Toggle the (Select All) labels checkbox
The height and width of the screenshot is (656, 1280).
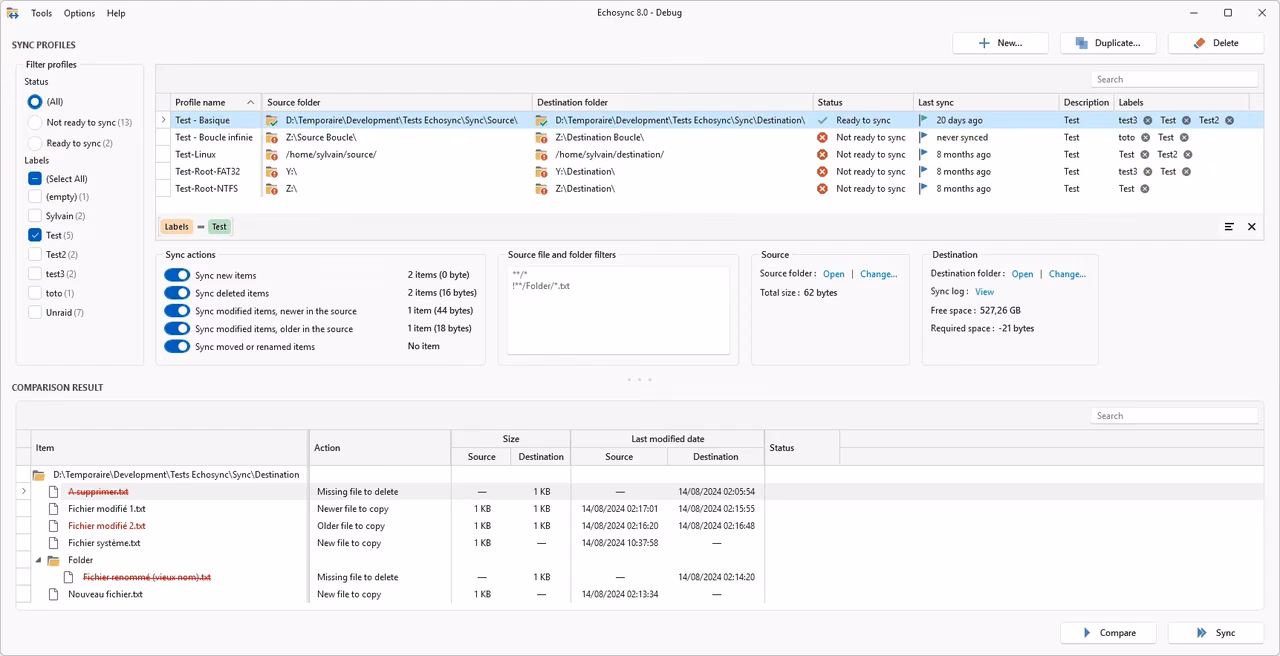click(35, 178)
